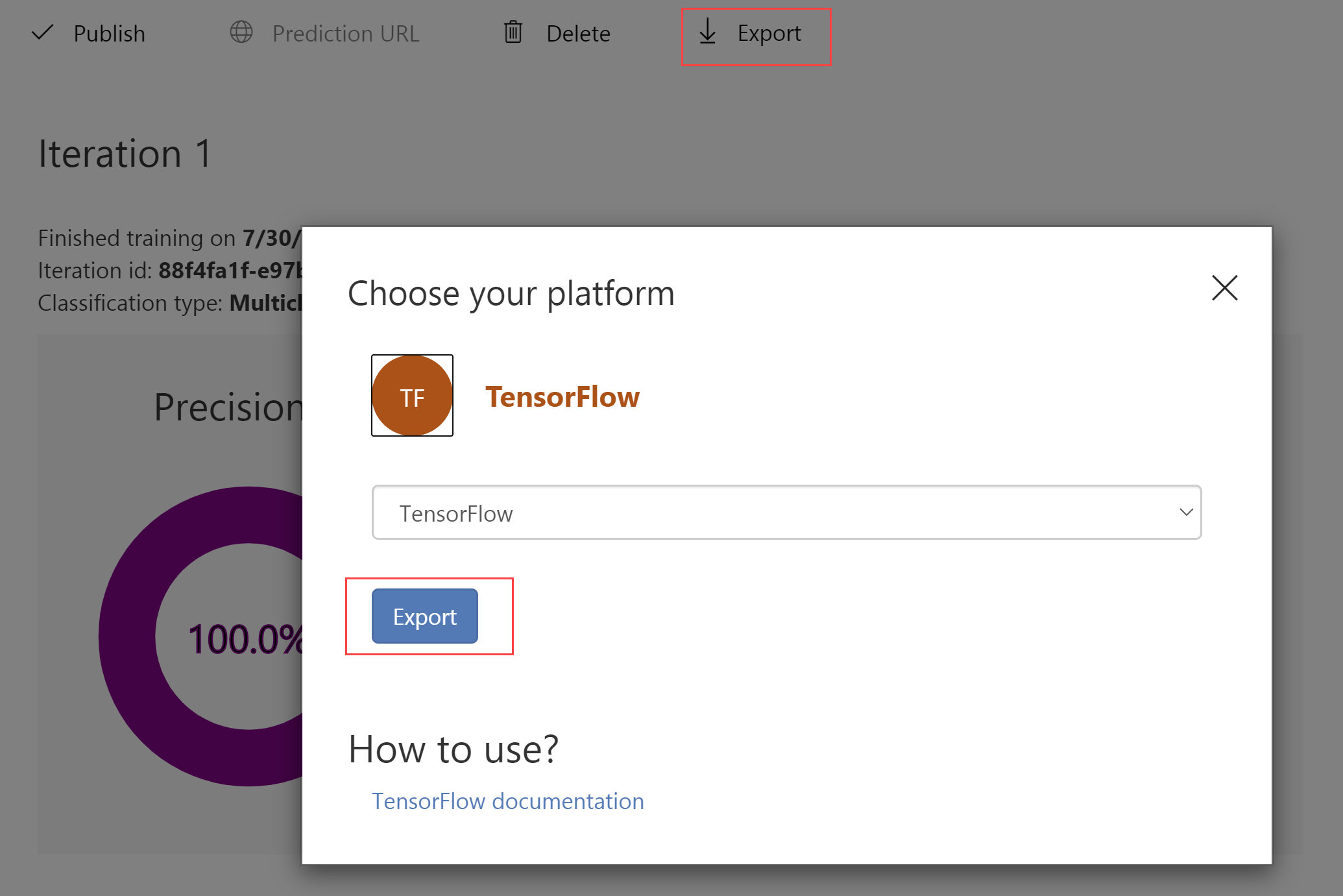Click the Iteration 1 heading

[125, 154]
